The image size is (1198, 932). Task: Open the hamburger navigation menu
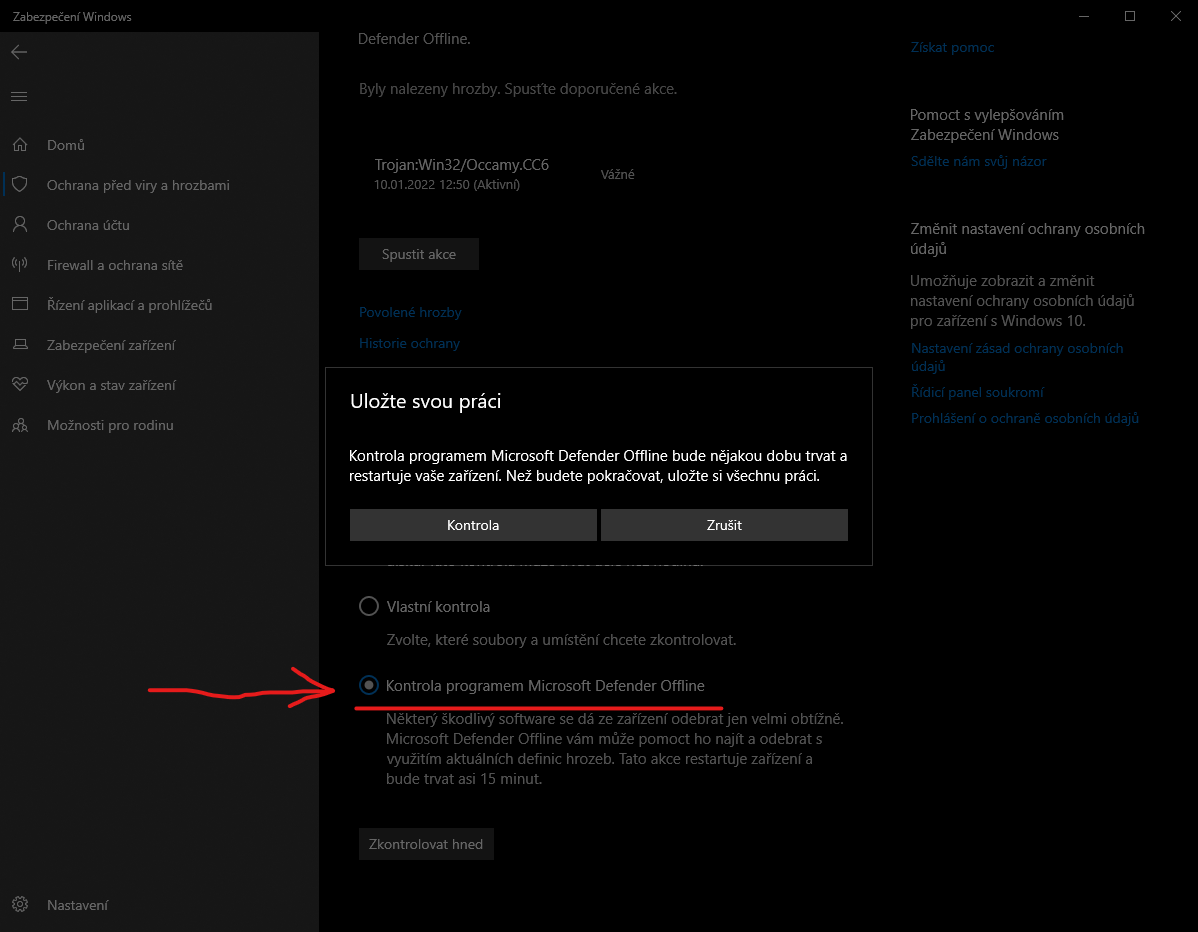(x=19, y=97)
